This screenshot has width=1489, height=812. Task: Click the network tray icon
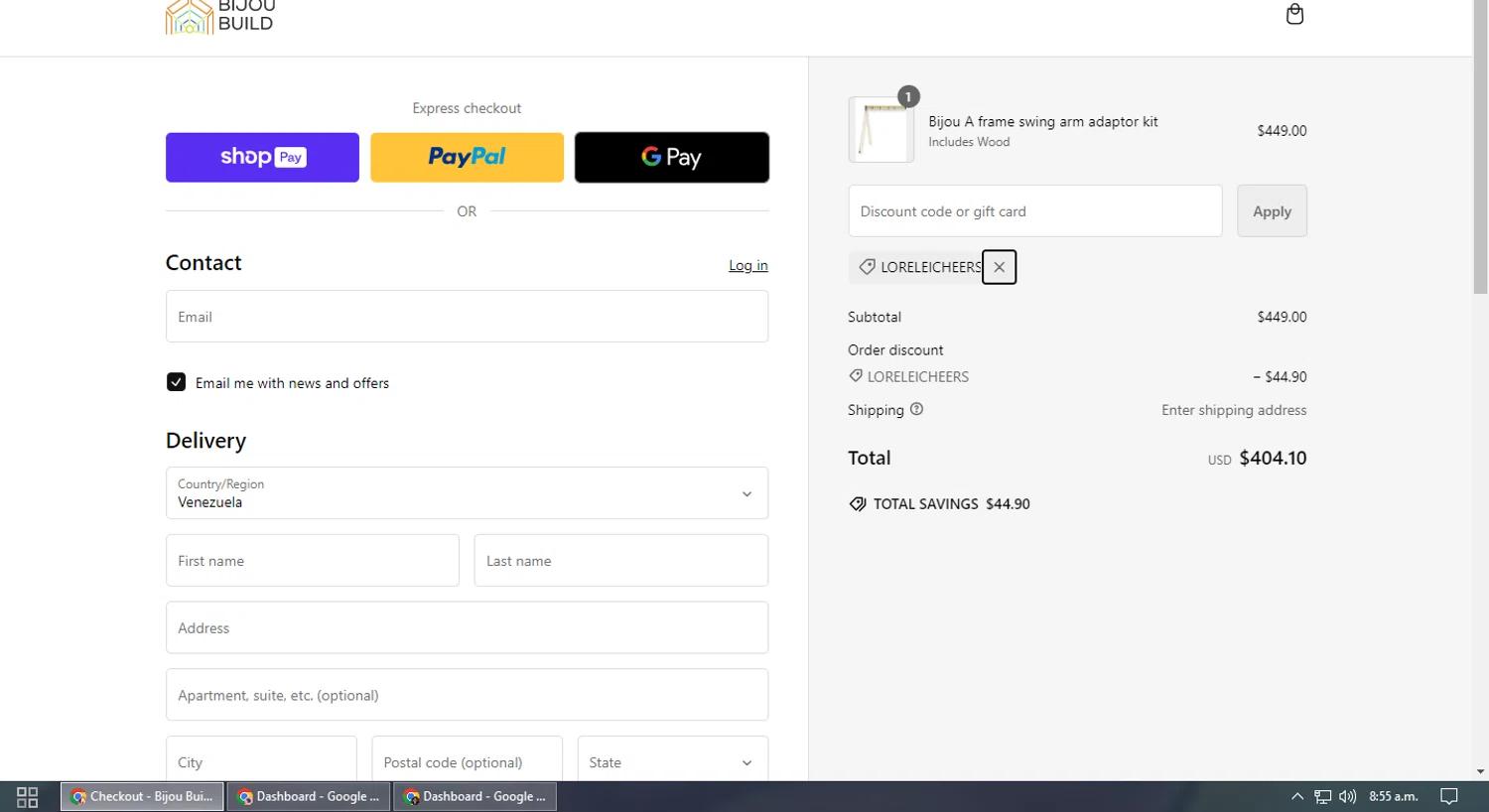(x=1322, y=796)
